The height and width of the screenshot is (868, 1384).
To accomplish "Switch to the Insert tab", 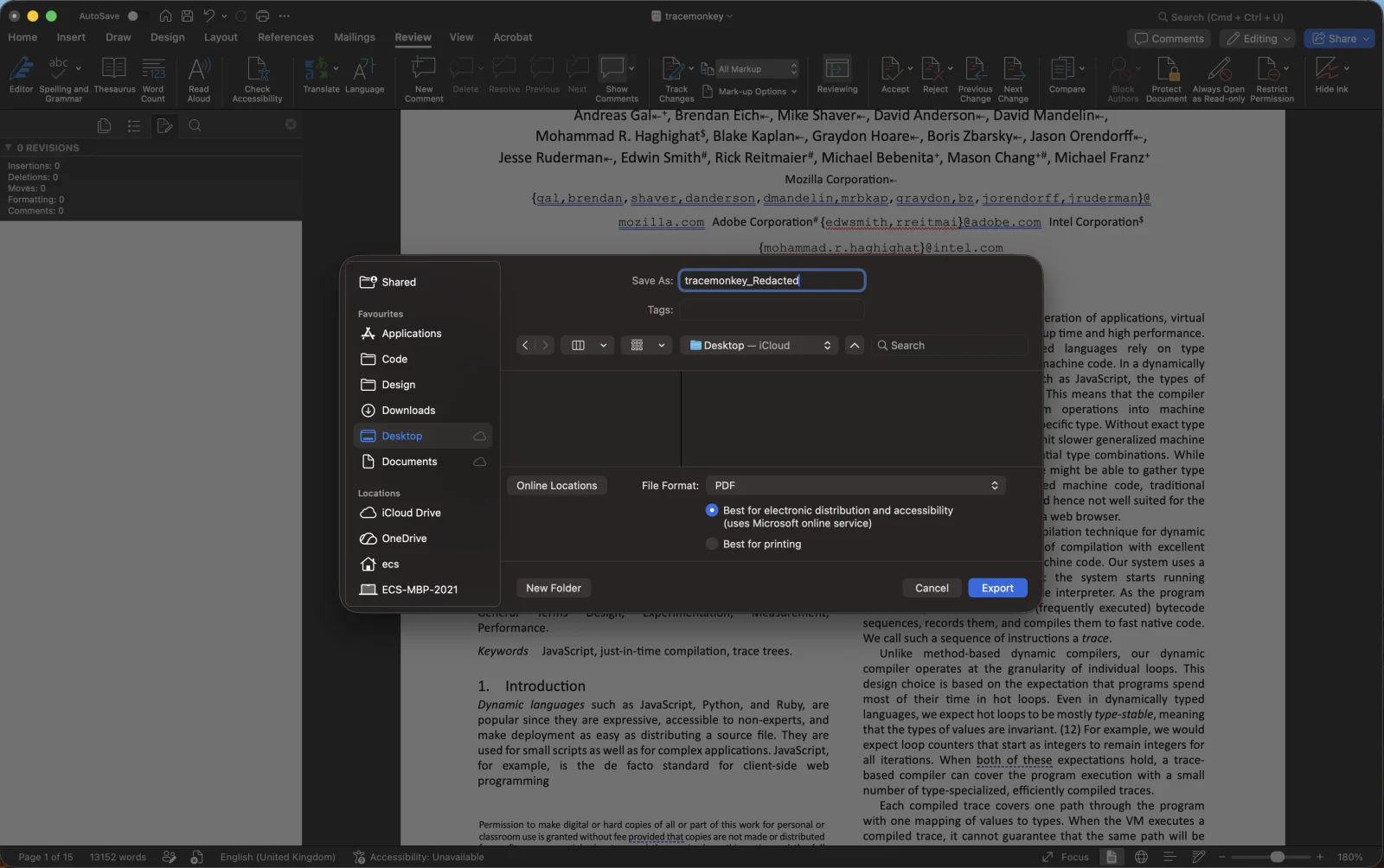I will pyautogui.click(x=71, y=37).
